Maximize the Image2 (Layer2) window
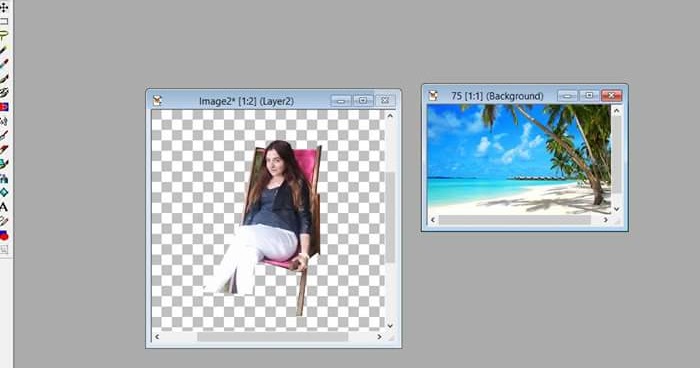This screenshot has height=368, width=700. (x=362, y=101)
